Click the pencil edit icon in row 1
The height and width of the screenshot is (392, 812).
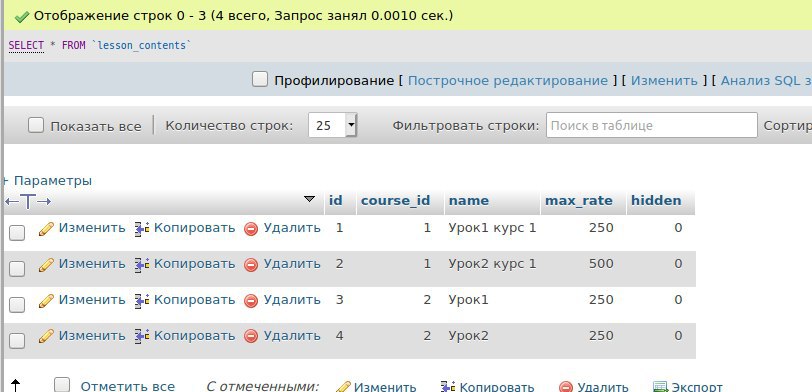(46, 229)
